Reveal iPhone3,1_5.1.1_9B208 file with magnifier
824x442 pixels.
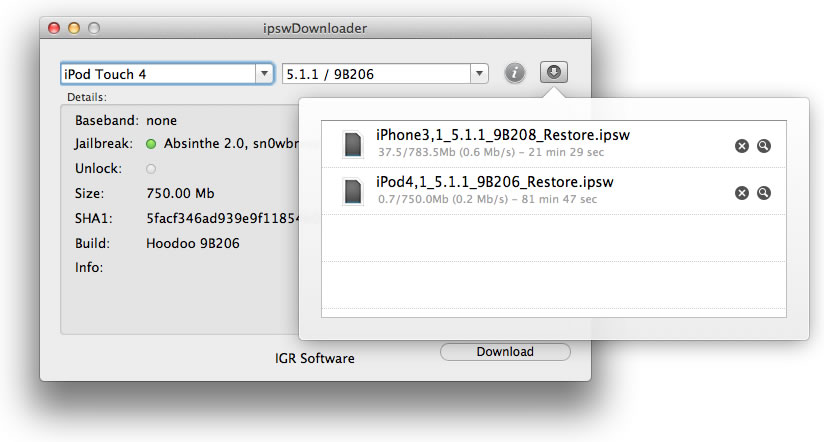point(764,146)
